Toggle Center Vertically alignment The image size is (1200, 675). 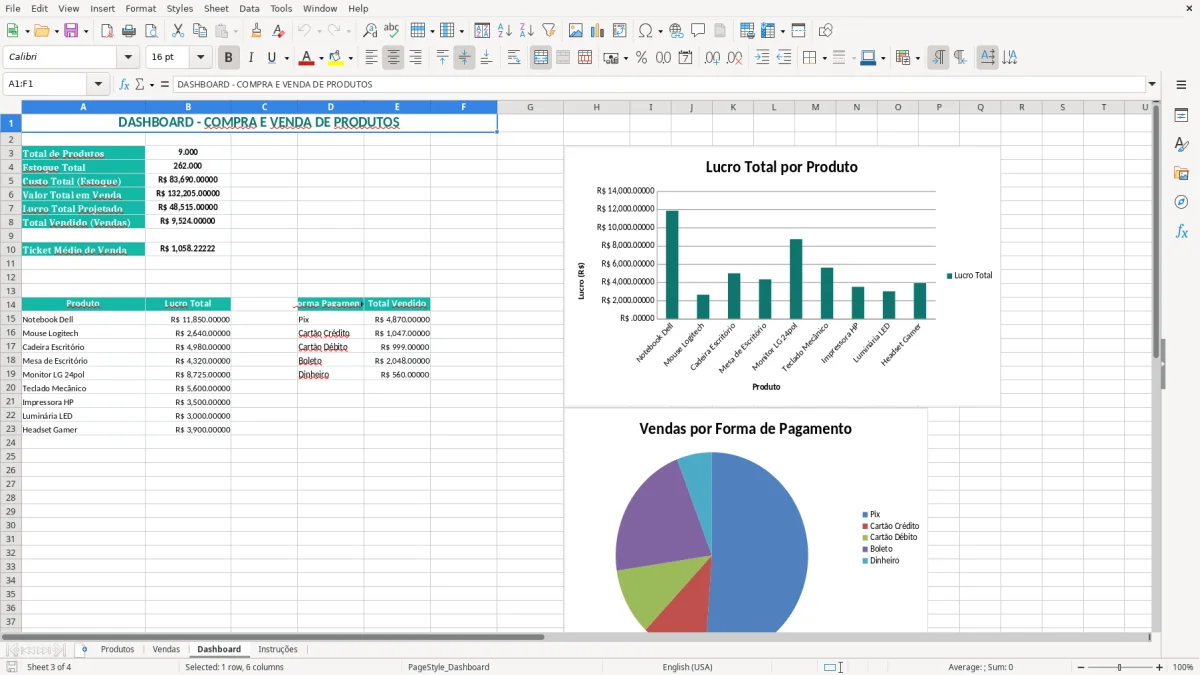point(464,58)
